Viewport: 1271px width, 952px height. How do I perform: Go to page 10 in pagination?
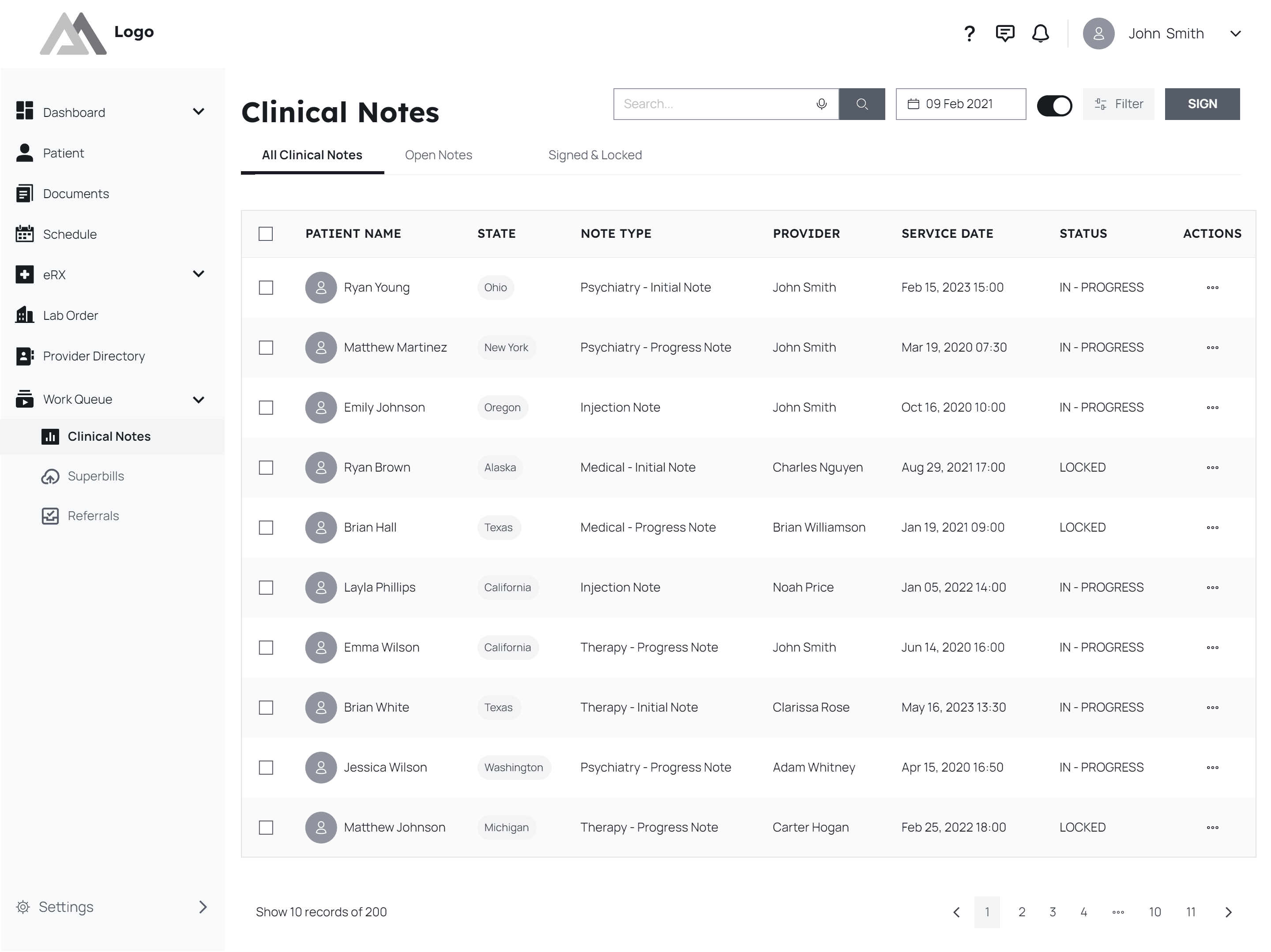1155,912
